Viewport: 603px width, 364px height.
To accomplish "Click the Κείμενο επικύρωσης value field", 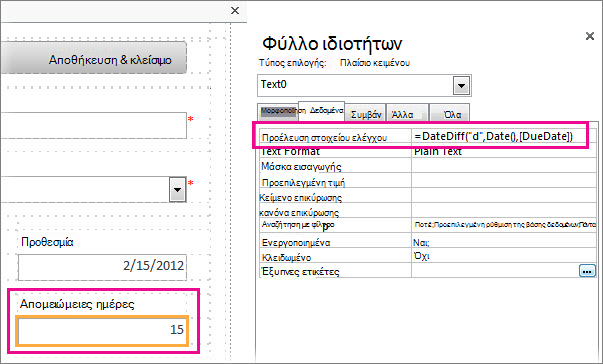I will pos(504,196).
